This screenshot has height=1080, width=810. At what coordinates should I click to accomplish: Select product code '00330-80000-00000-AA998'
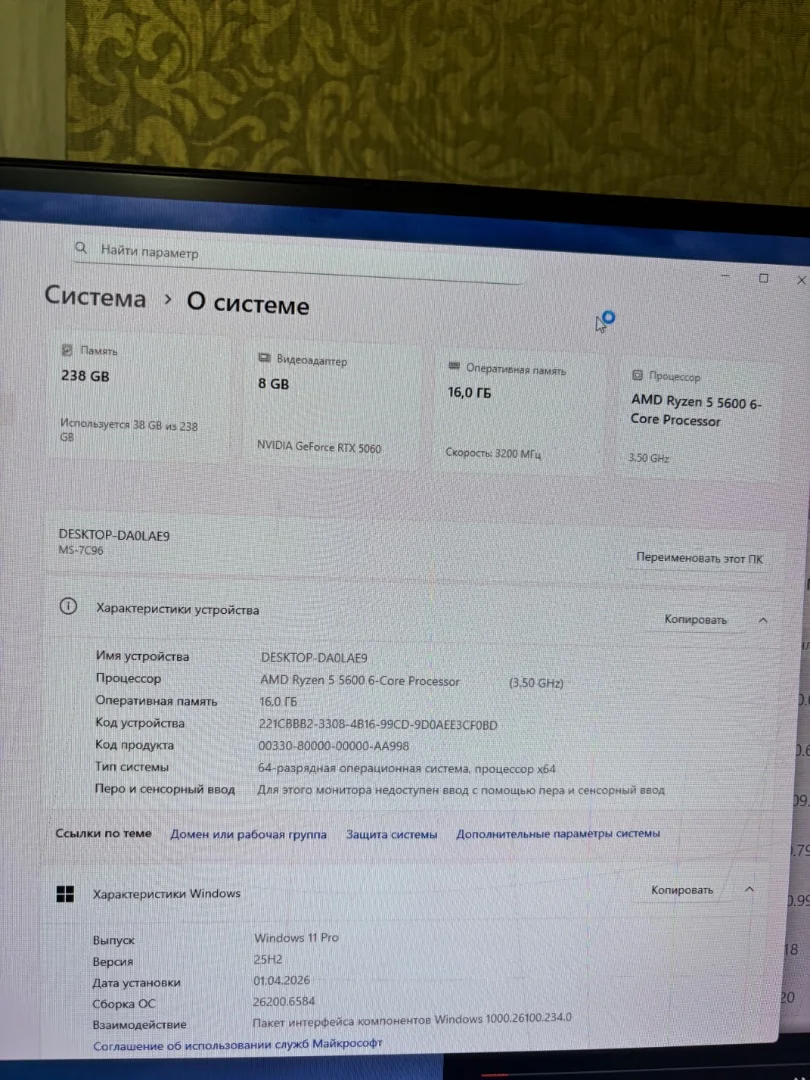tap(333, 746)
